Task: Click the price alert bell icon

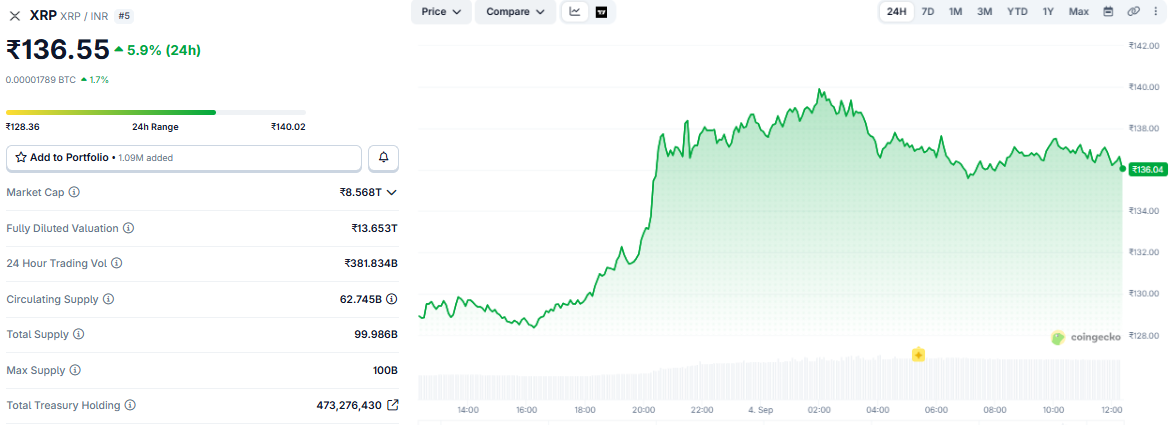Action: pos(383,157)
